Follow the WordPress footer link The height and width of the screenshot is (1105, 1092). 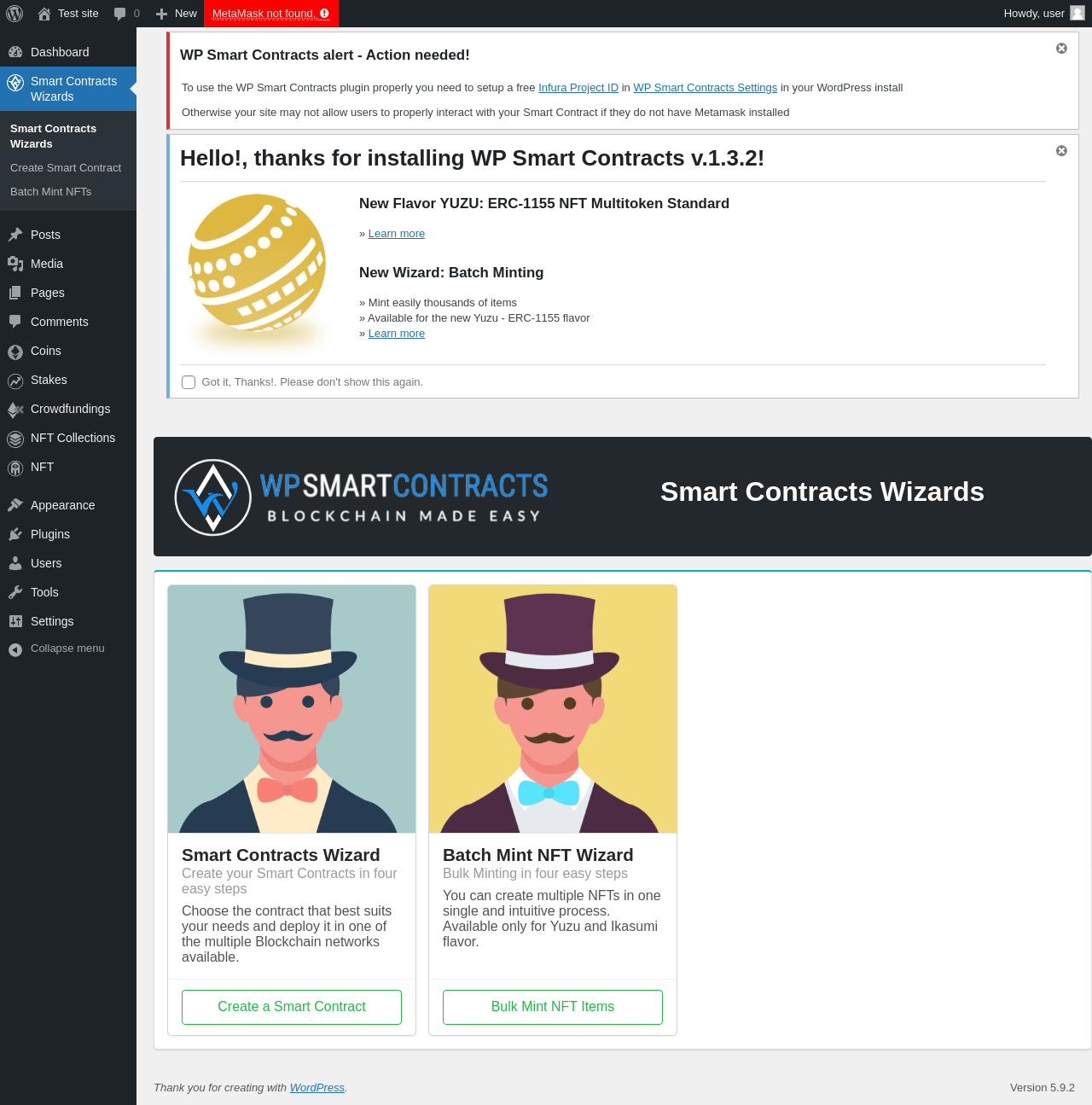[317, 1088]
